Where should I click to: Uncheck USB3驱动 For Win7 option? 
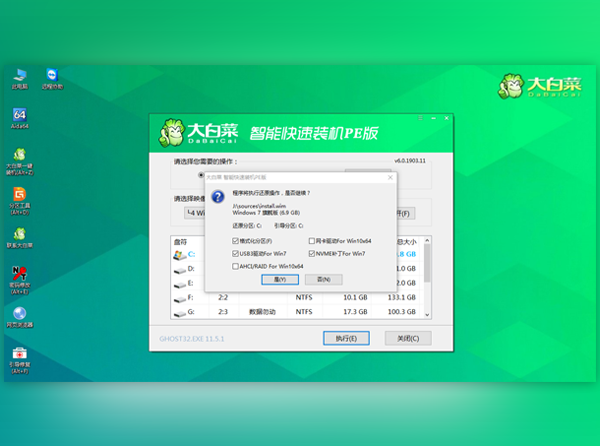234,254
